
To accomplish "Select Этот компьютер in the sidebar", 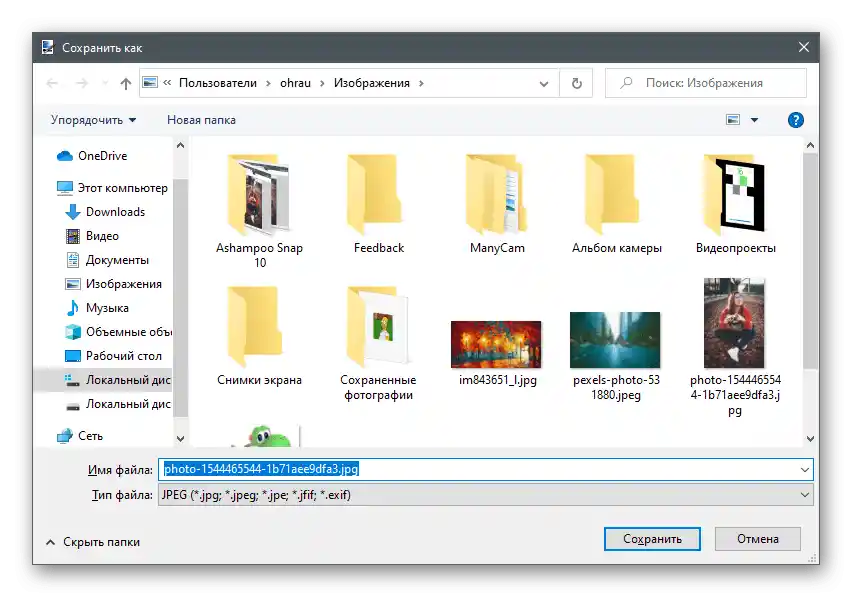I will click(112, 188).
